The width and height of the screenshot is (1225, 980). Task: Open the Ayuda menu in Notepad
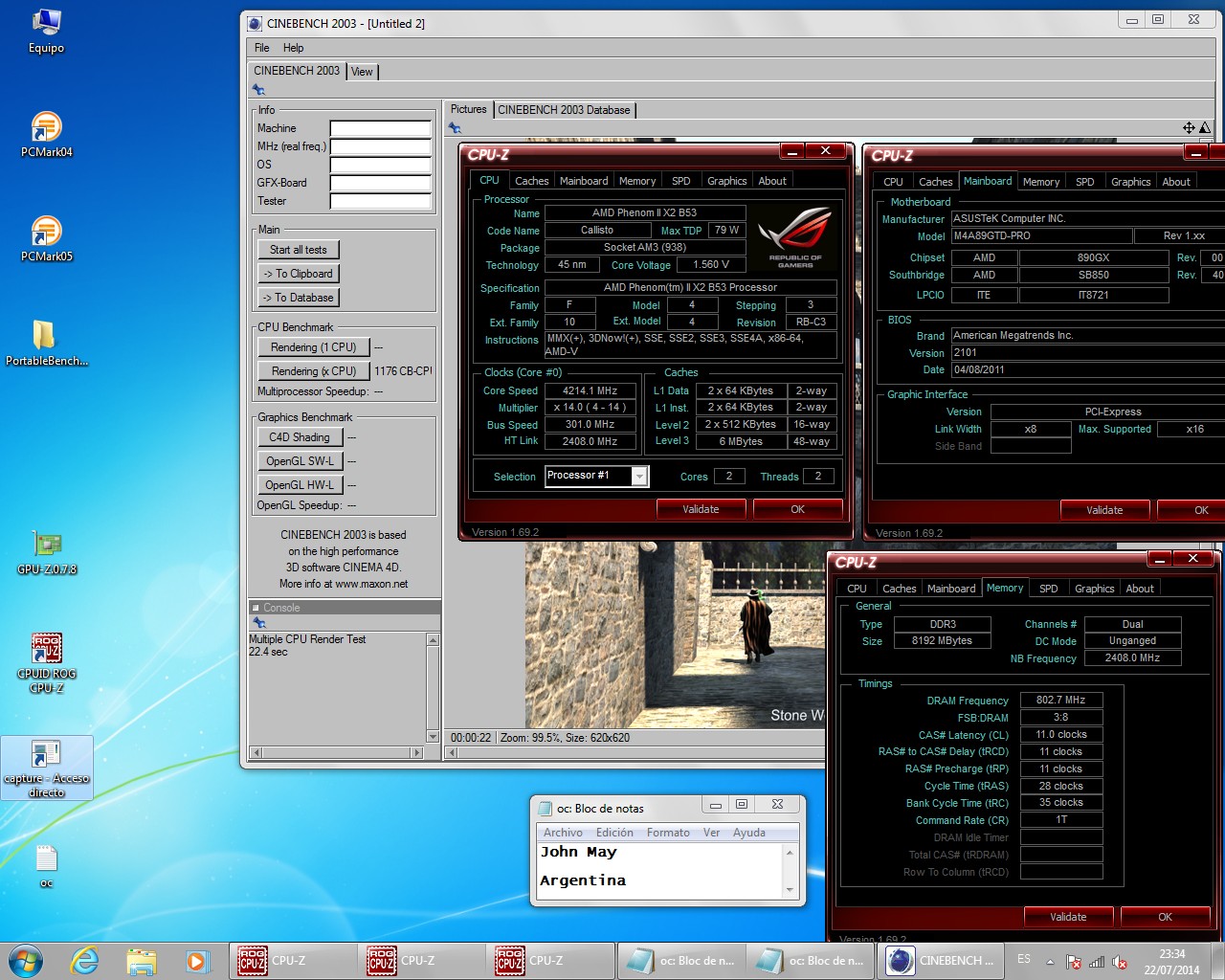(x=749, y=833)
